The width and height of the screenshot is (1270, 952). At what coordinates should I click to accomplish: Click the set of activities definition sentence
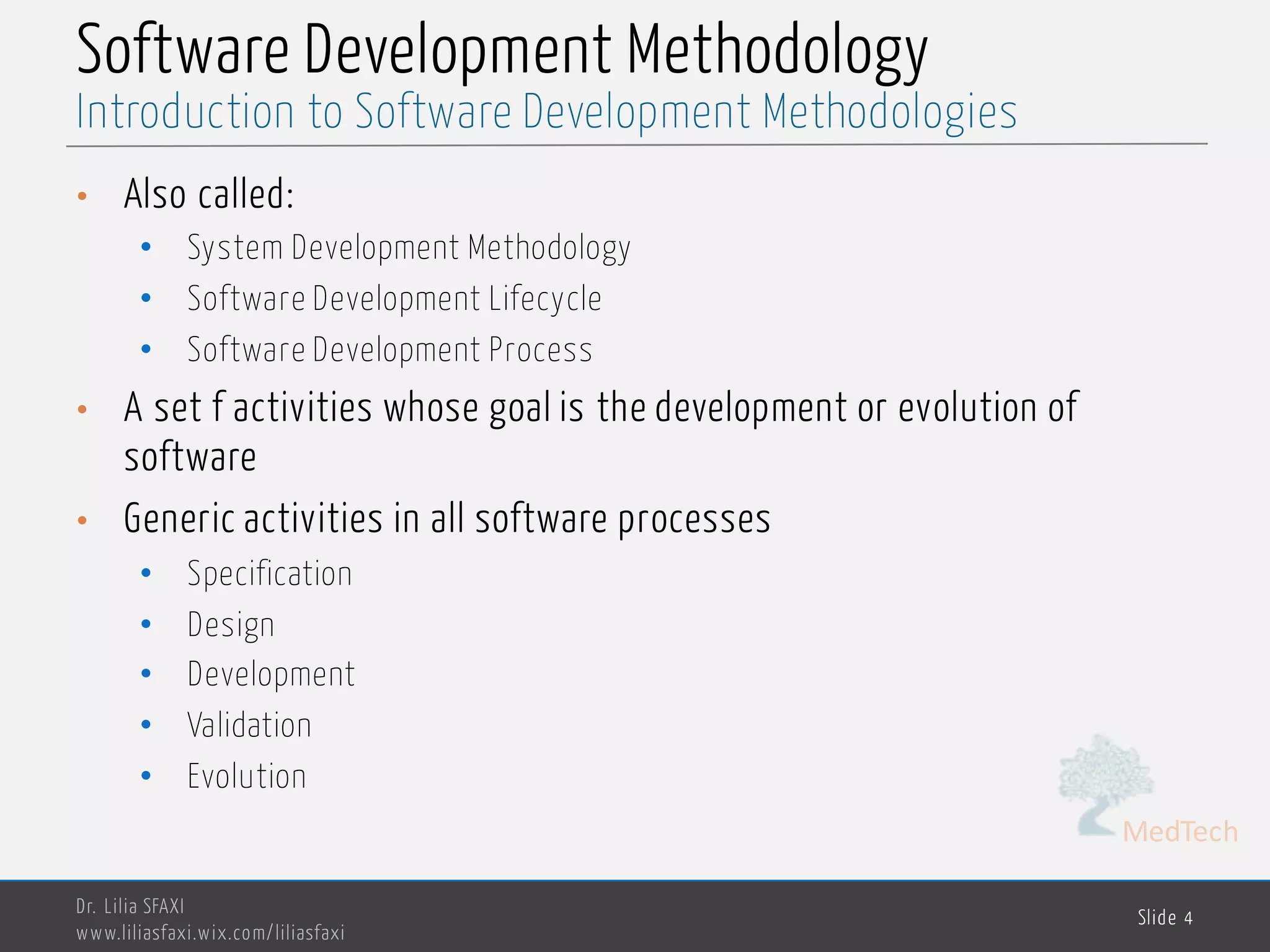point(600,408)
